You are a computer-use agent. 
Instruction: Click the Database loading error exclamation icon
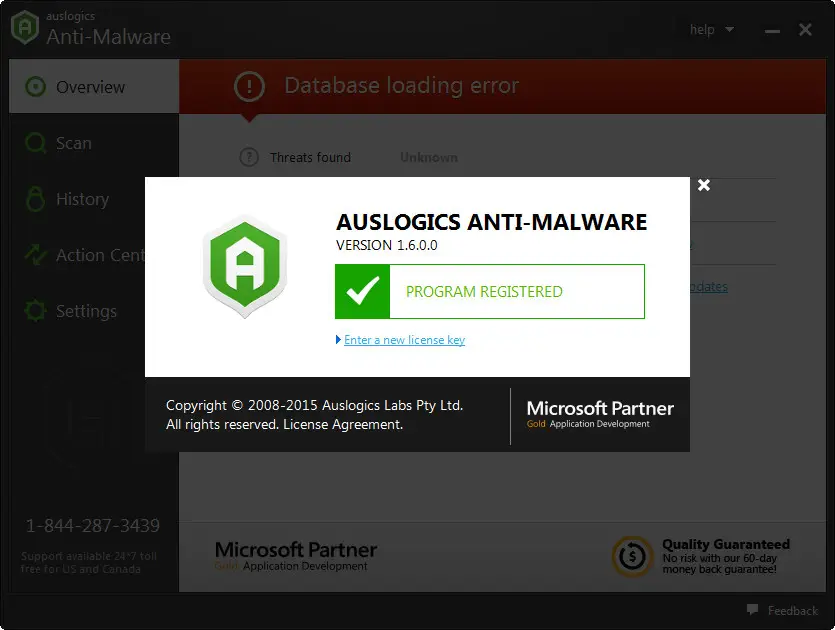249,86
